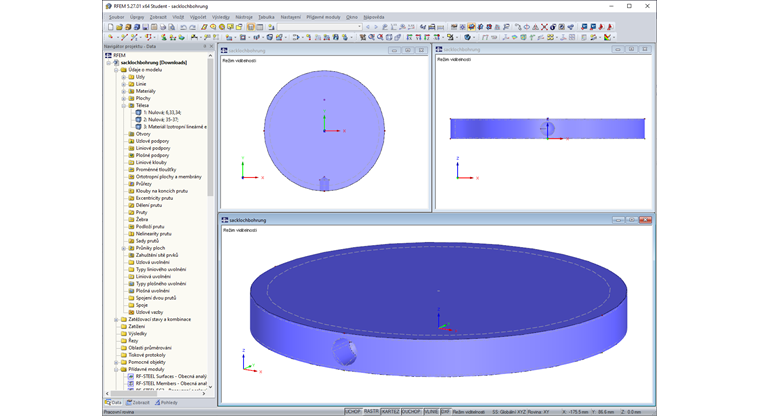This screenshot has height=416, width=760.
Task: Click the highlighted view mode icon
Action: pos(471,27)
